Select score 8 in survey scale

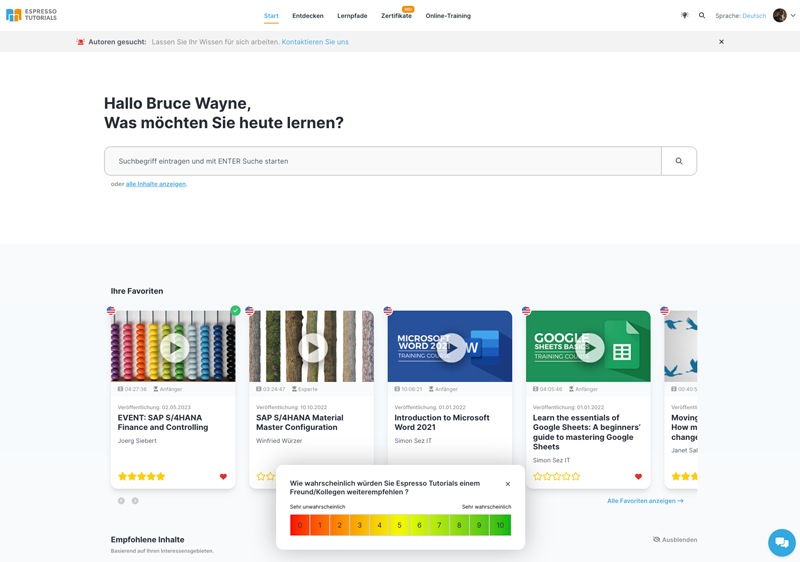tap(459, 525)
